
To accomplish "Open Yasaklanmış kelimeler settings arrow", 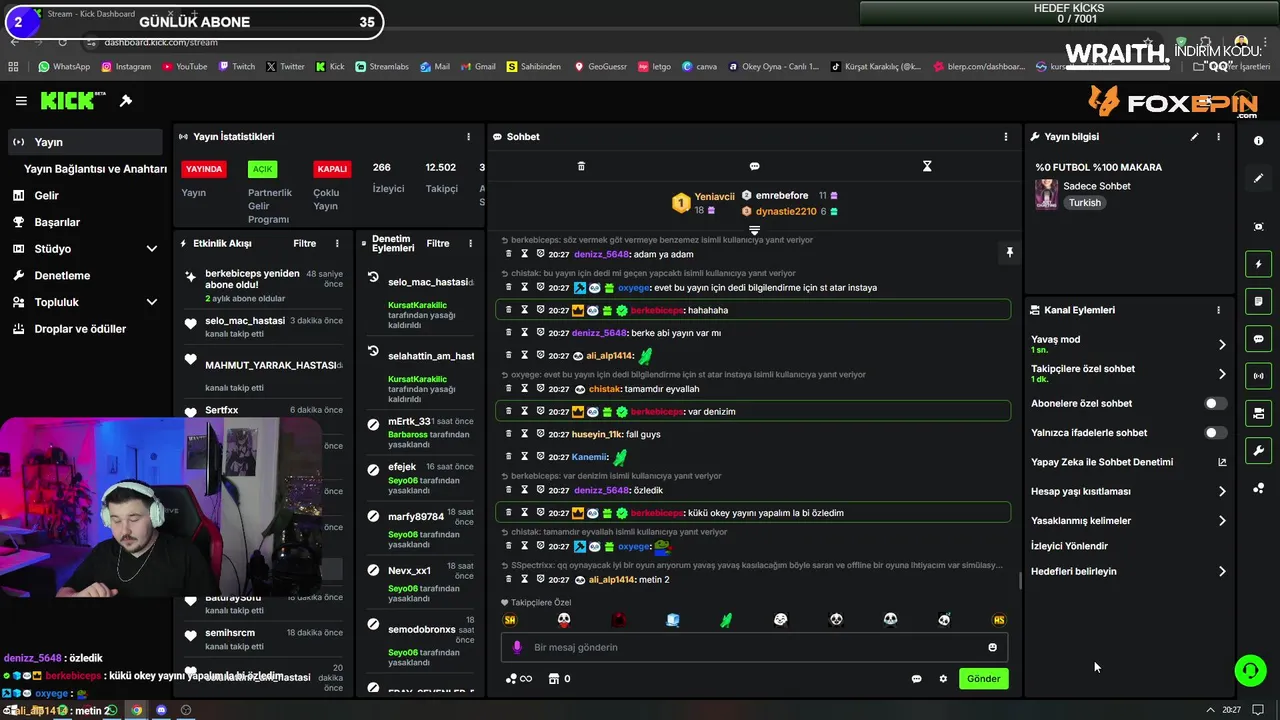I will click(1222, 521).
